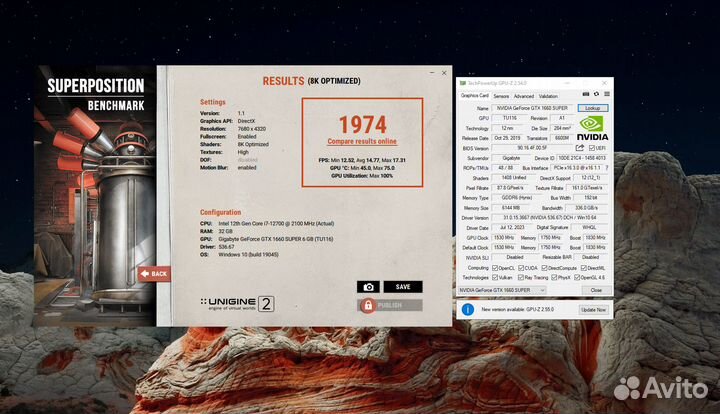Select the Graphics Card tab in GPU-Z
The width and height of the screenshot is (720, 414).
click(474, 95)
